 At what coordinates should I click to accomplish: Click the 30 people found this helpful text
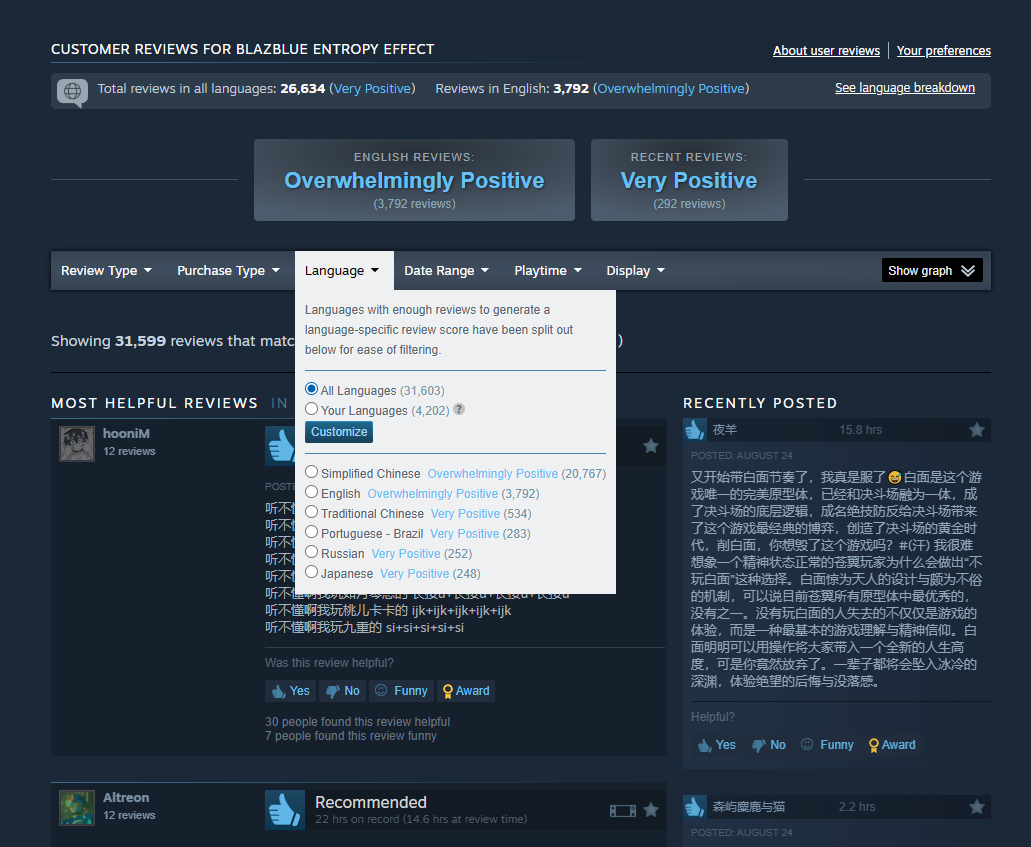coord(358,721)
